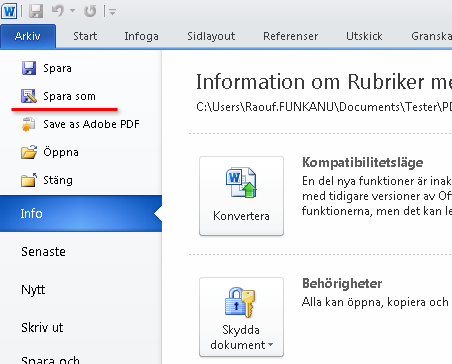This screenshot has width=452, height=364.
Task: Select the Utskick ribbon tab
Action: pos(364,36)
